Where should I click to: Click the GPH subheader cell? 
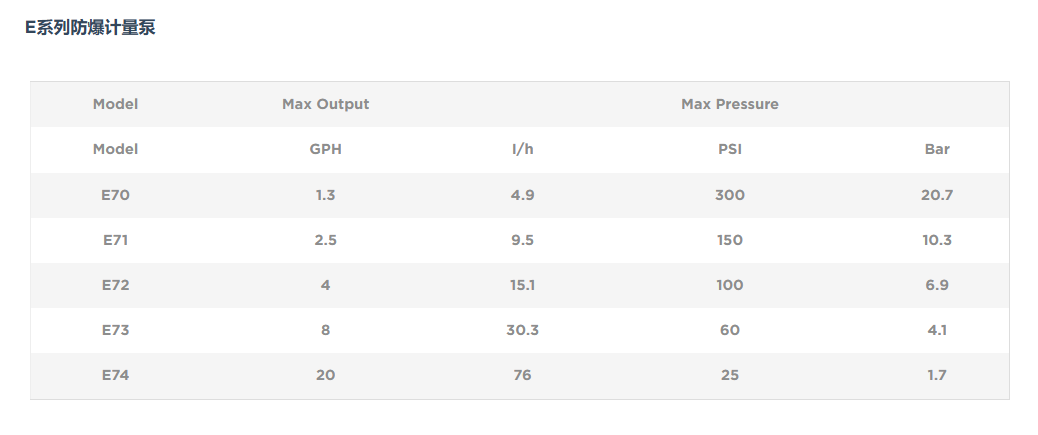click(326, 149)
